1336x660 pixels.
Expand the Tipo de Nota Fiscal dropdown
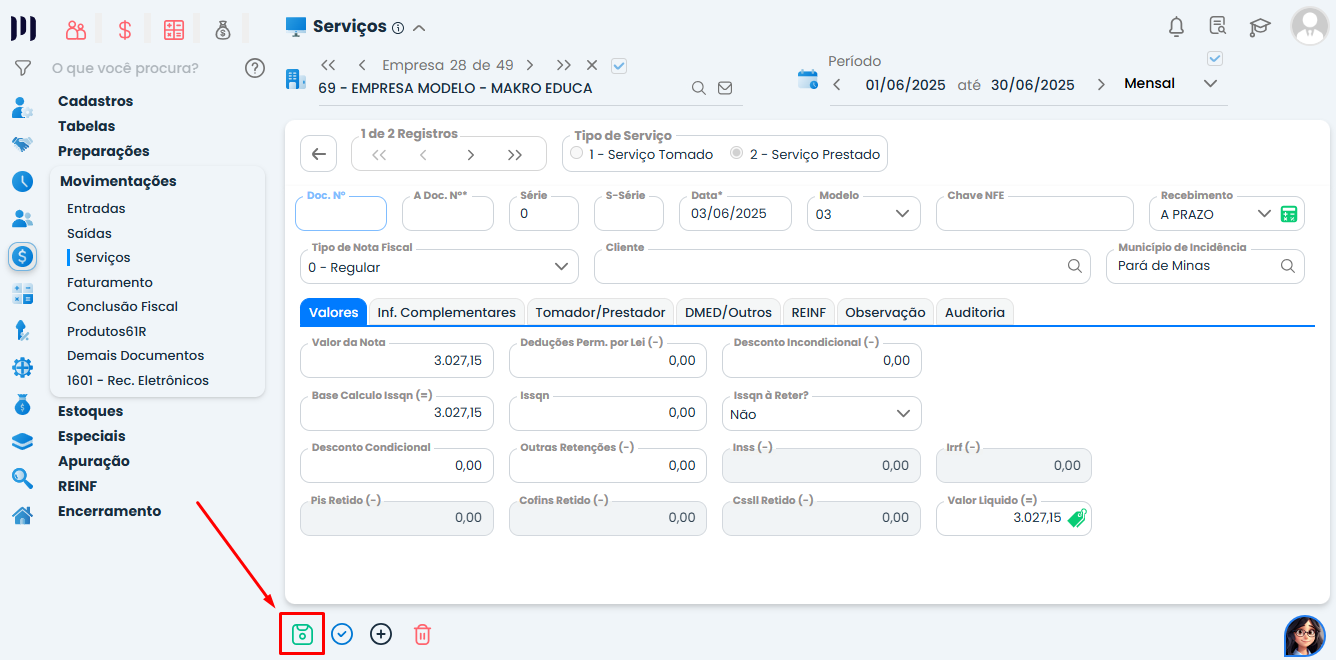439,267
